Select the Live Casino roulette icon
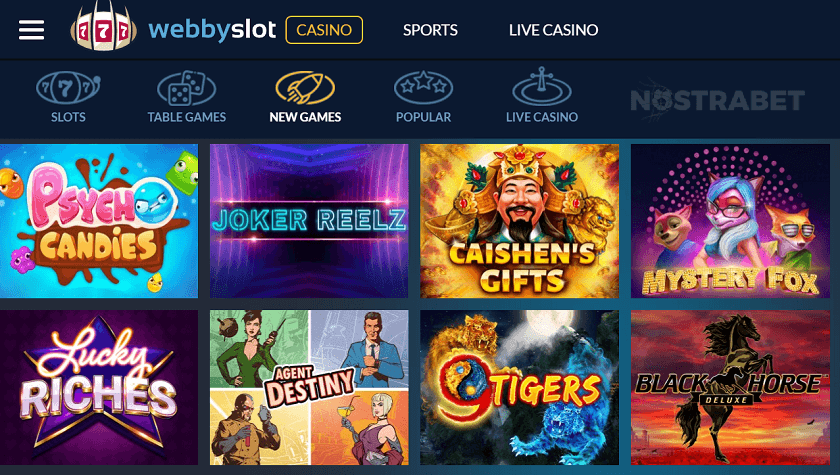Screen dimensions: 840x475 click(542, 87)
